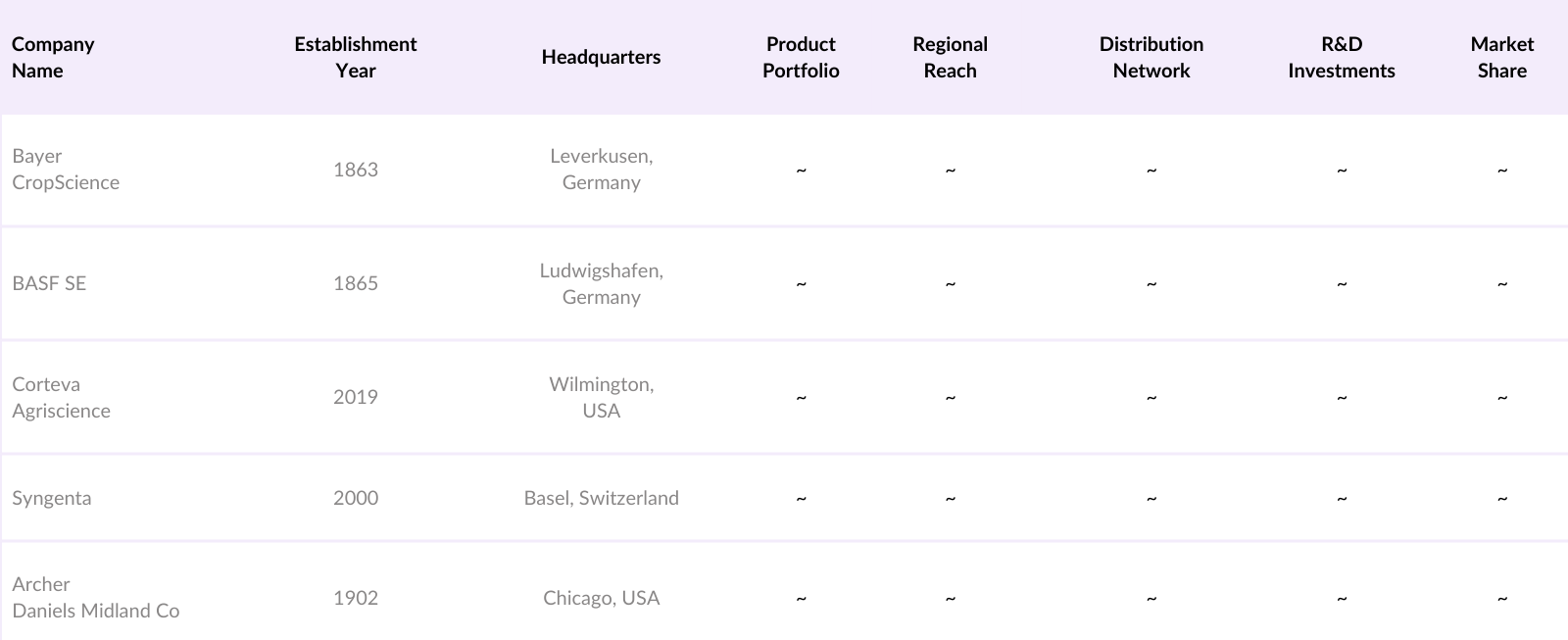
Task: Click the Establishment Year column header
Action: coord(355,57)
